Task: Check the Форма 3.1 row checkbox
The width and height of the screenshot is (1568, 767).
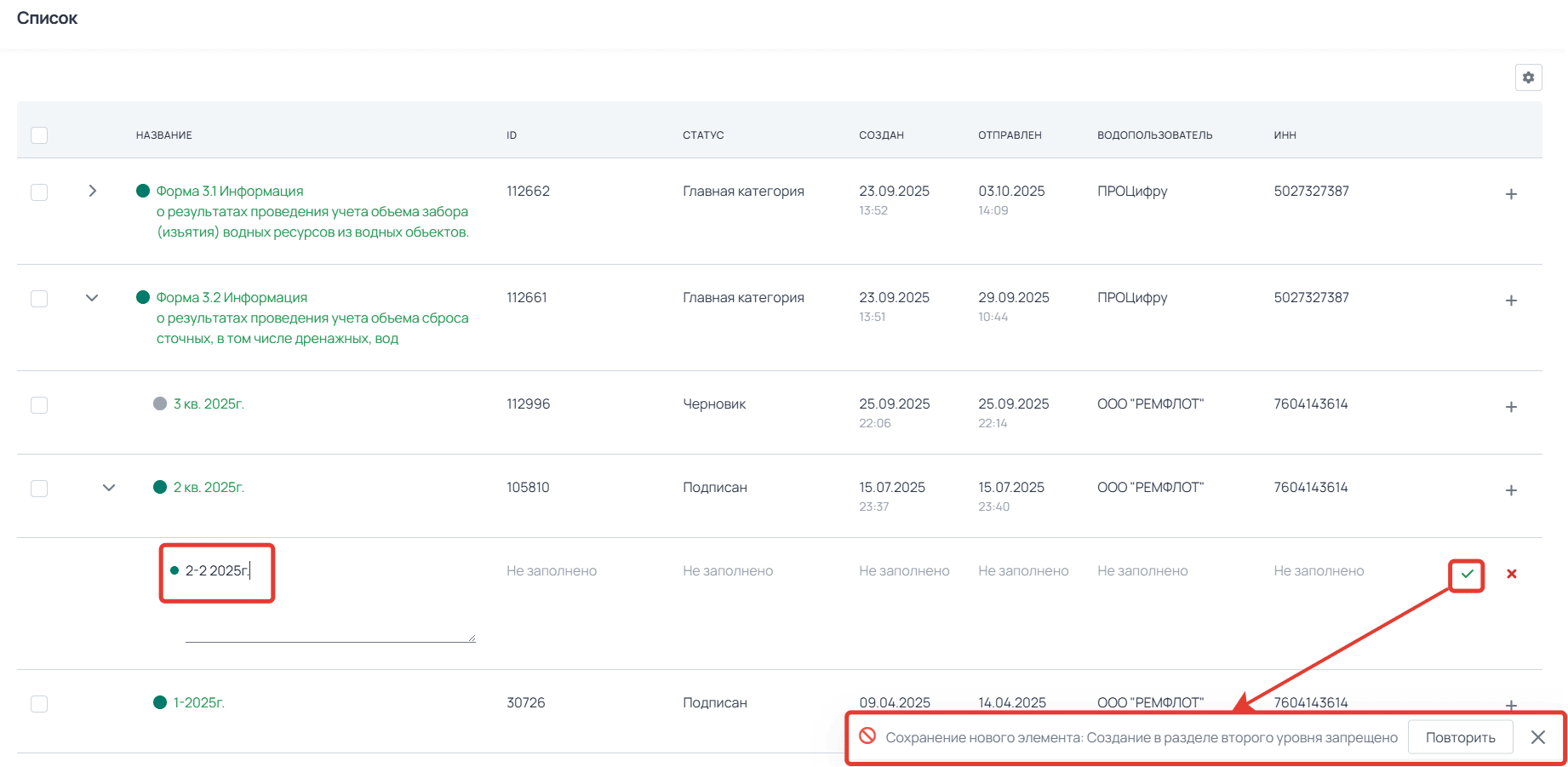Action: click(x=39, y=192)
